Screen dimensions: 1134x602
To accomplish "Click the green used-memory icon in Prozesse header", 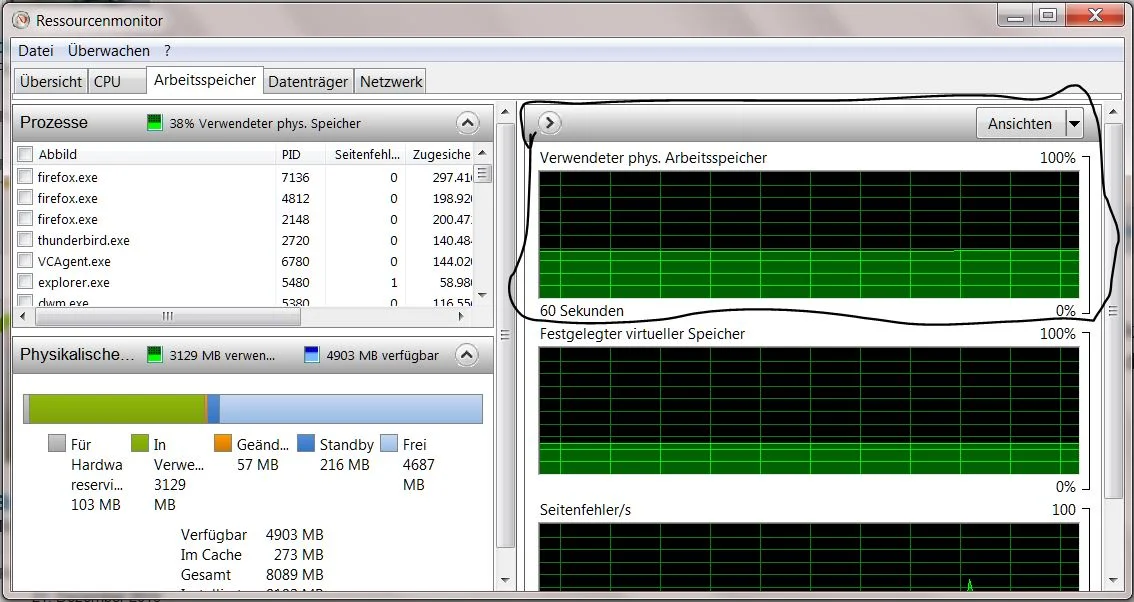I will 154,122.
